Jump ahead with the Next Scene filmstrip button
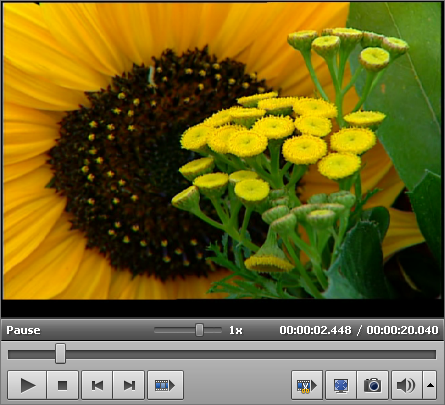 (165, 385)
